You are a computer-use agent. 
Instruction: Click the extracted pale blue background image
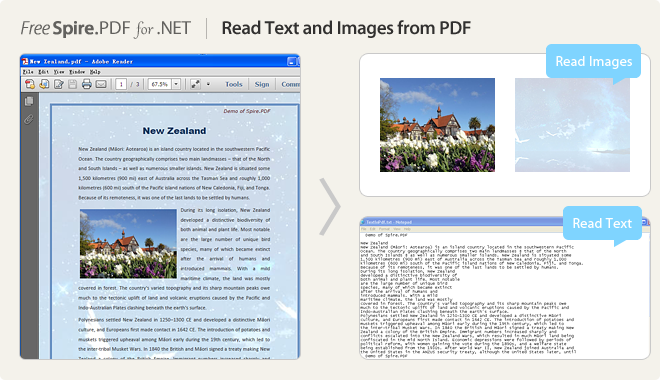coord(572,125)
